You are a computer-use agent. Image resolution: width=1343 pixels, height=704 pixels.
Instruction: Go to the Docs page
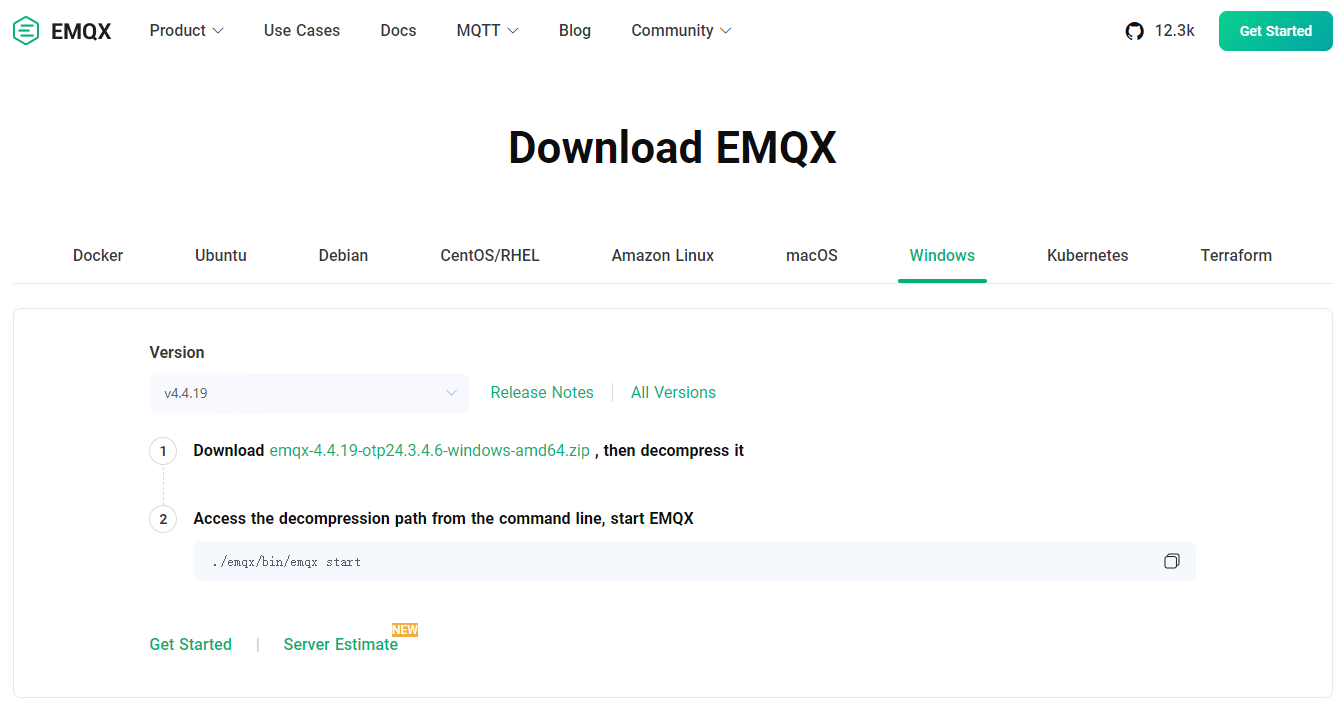398,31
